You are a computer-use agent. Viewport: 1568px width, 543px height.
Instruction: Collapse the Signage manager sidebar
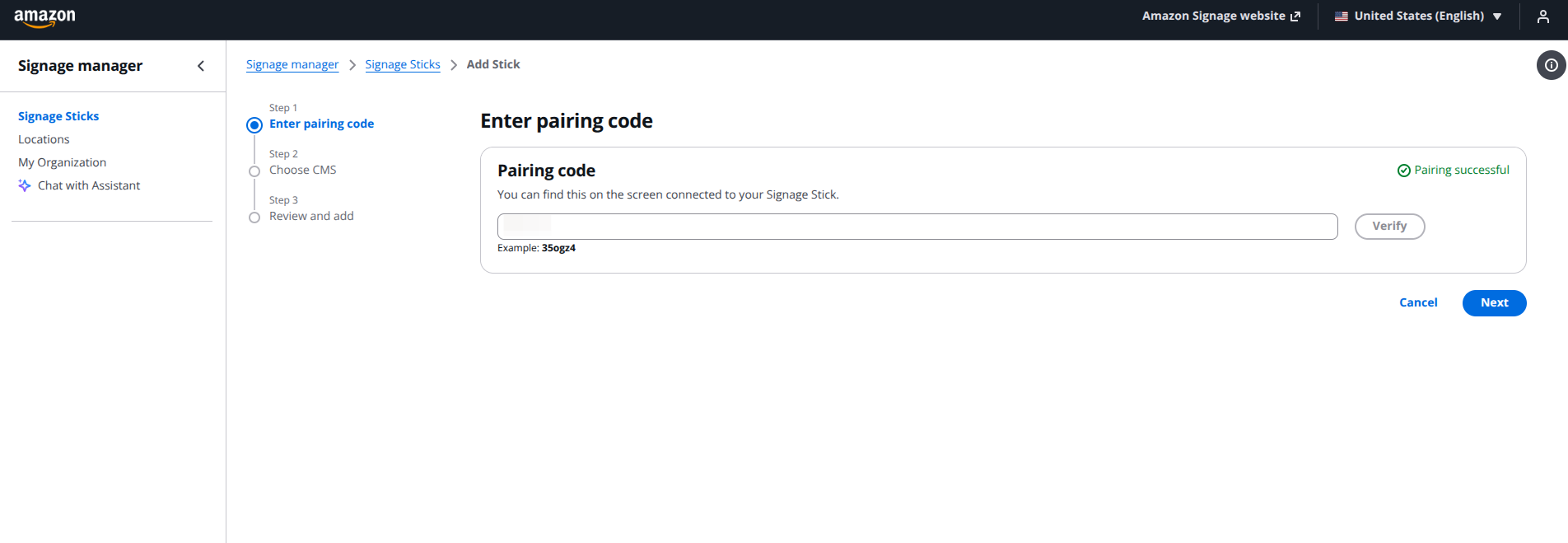[x=201, y=66]
